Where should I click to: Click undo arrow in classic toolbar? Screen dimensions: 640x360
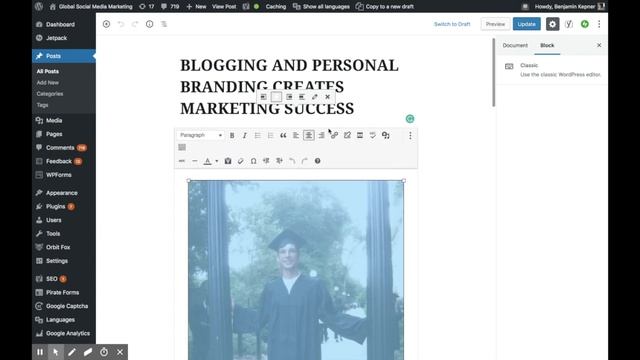pos(292,161)
